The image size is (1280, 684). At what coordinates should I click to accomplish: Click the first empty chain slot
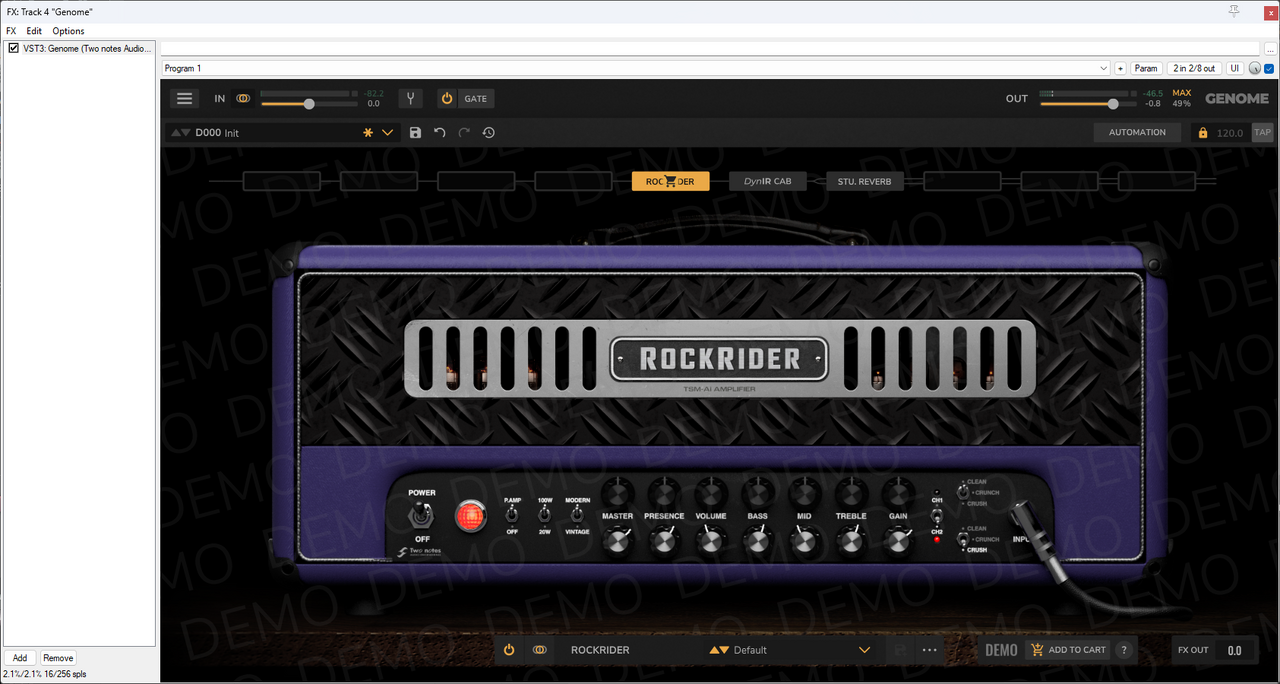(x=282, y=181)
